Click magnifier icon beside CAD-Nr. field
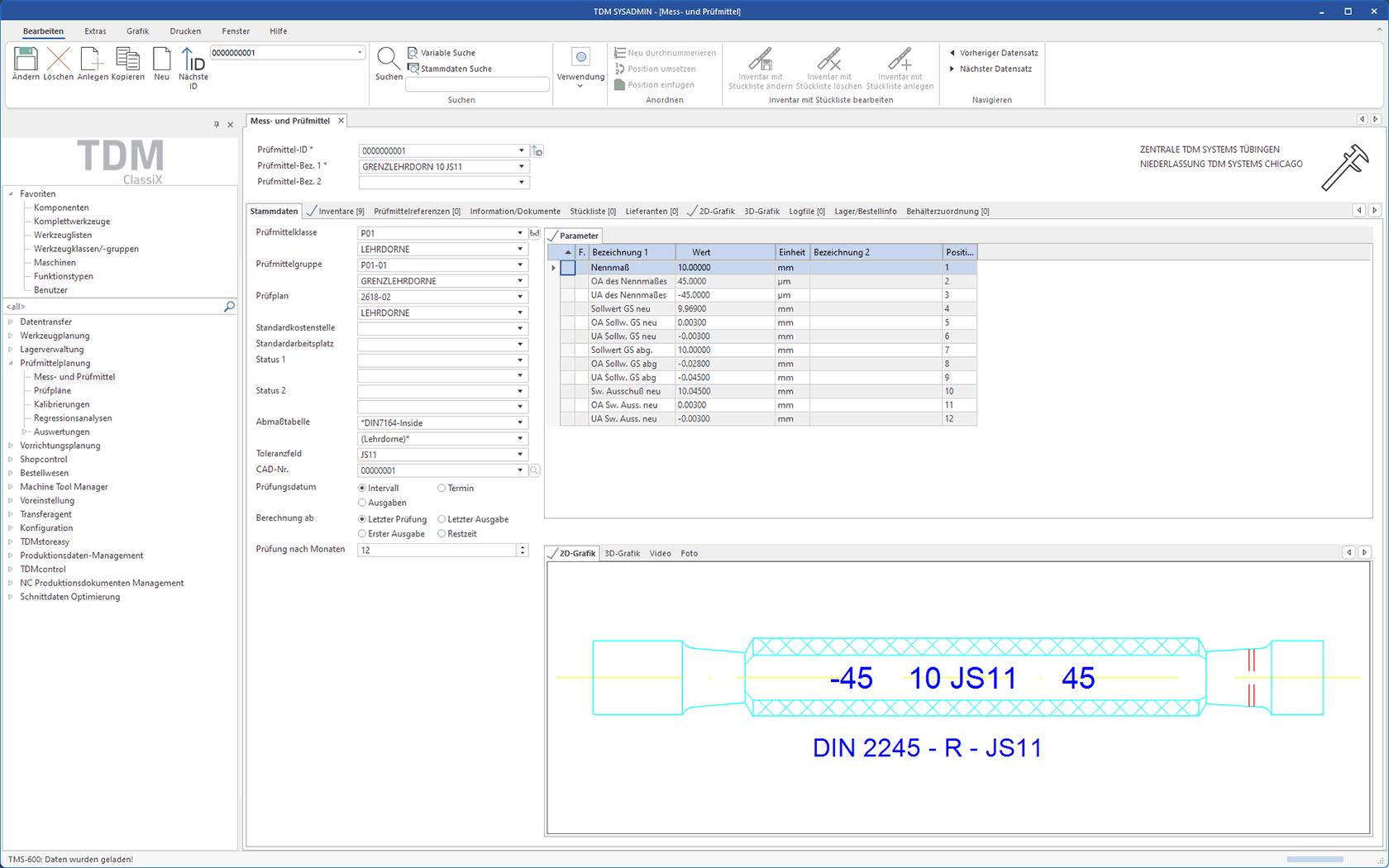Viewport: 1389px width, 868px height. coord(535,470)
